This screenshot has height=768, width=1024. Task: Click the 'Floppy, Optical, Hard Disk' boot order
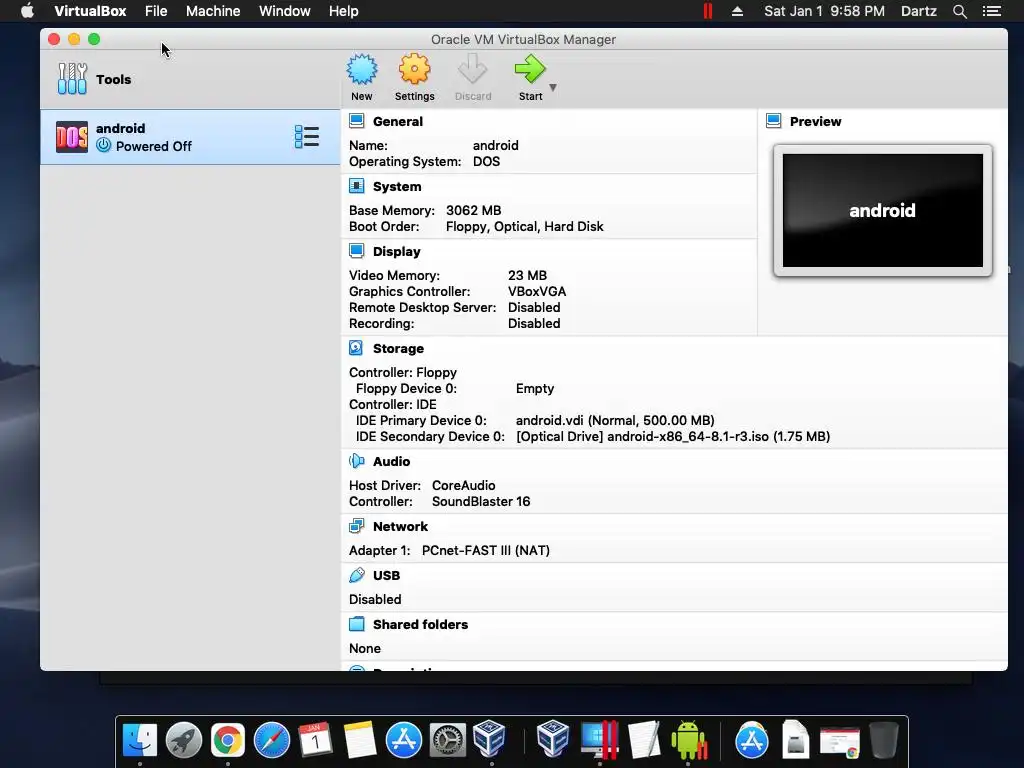click(x=524, y=227)
